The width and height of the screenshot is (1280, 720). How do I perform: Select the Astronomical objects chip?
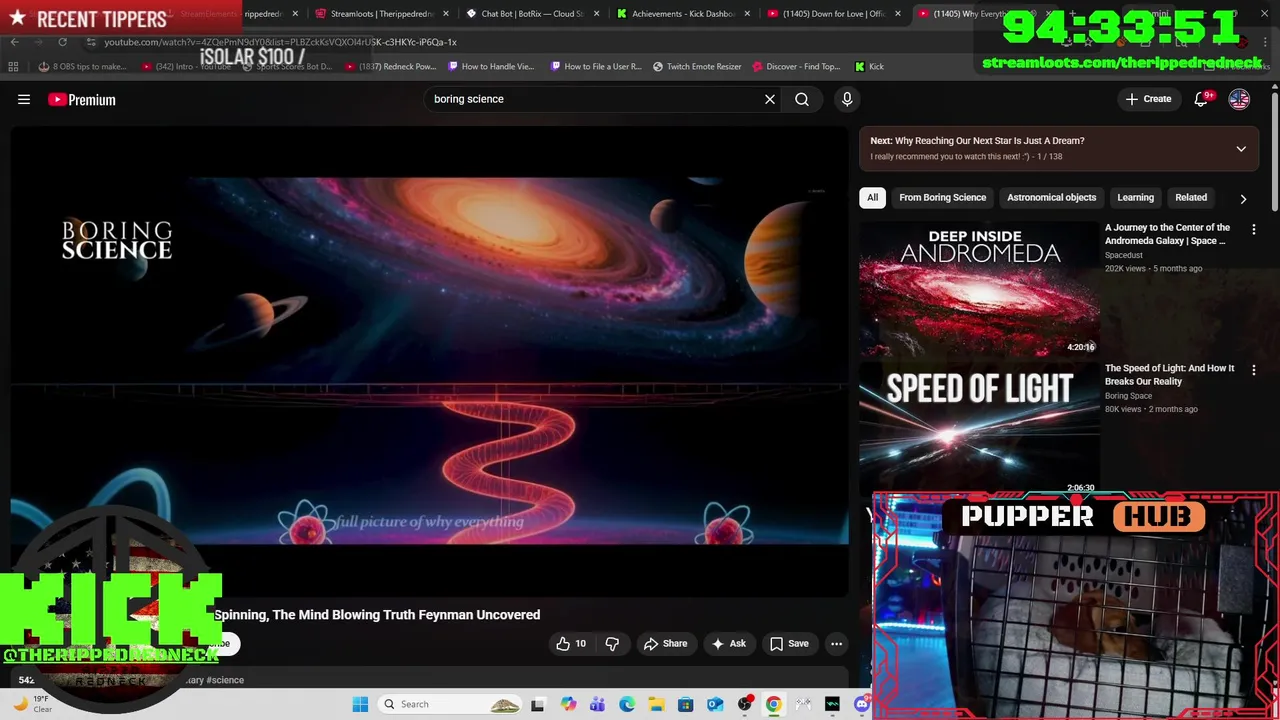(1051, 197)
